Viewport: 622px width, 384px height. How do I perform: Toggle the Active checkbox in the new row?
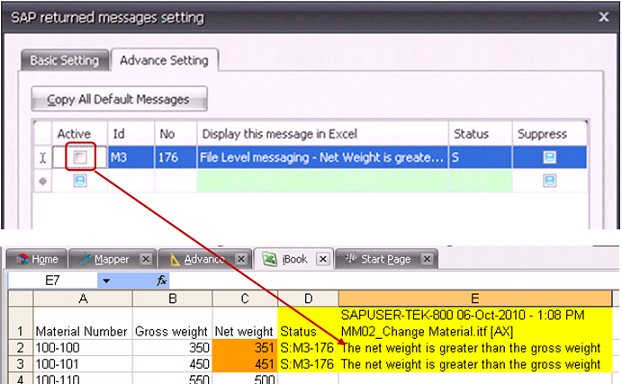(x=80, y=181)
